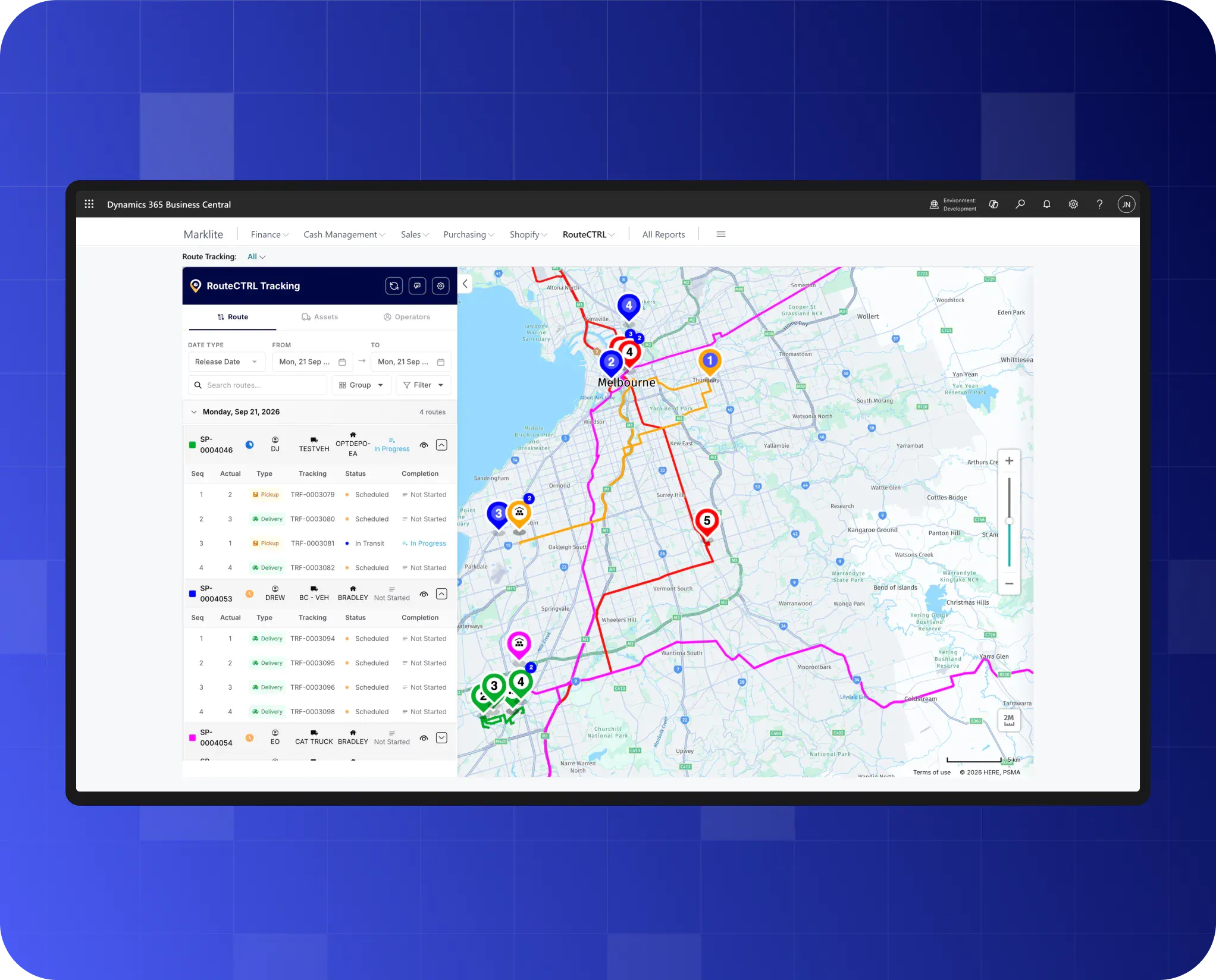Click In Progress status of SP-0004046
Image resolution: width=1216 pixels, height=980 pixels.
coord(391,445)
